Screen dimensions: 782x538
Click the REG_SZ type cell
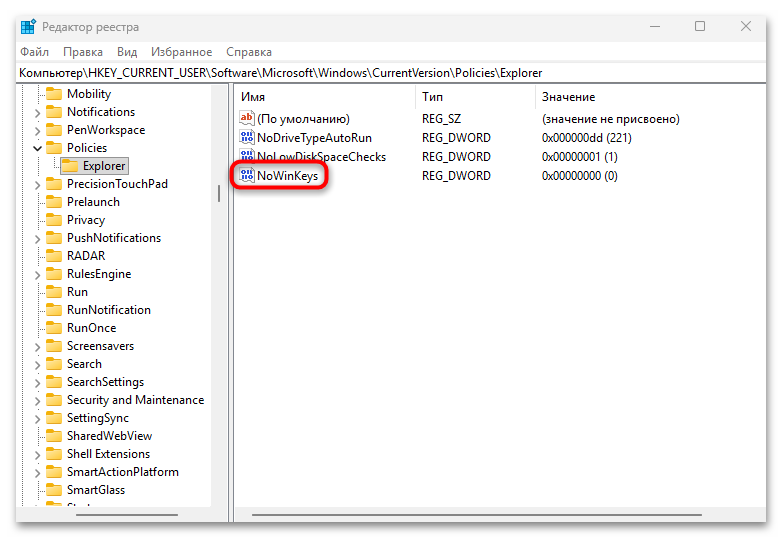tap(441, 119)
